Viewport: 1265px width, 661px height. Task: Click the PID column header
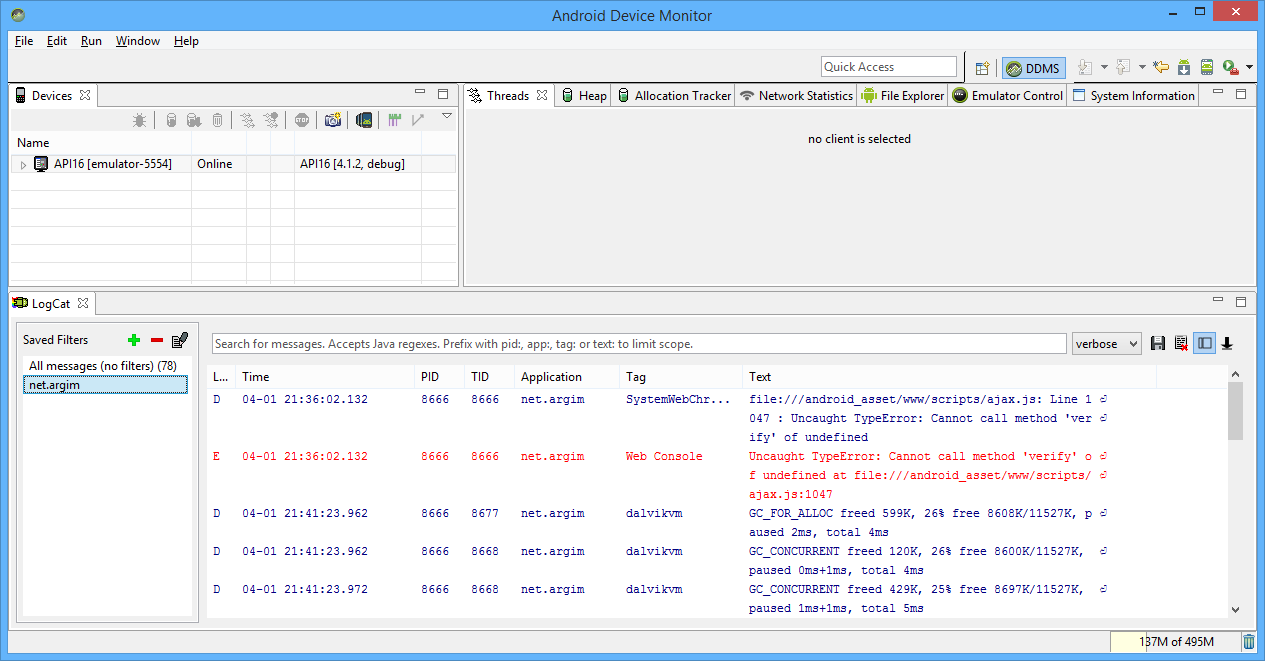tap(440, 377)
